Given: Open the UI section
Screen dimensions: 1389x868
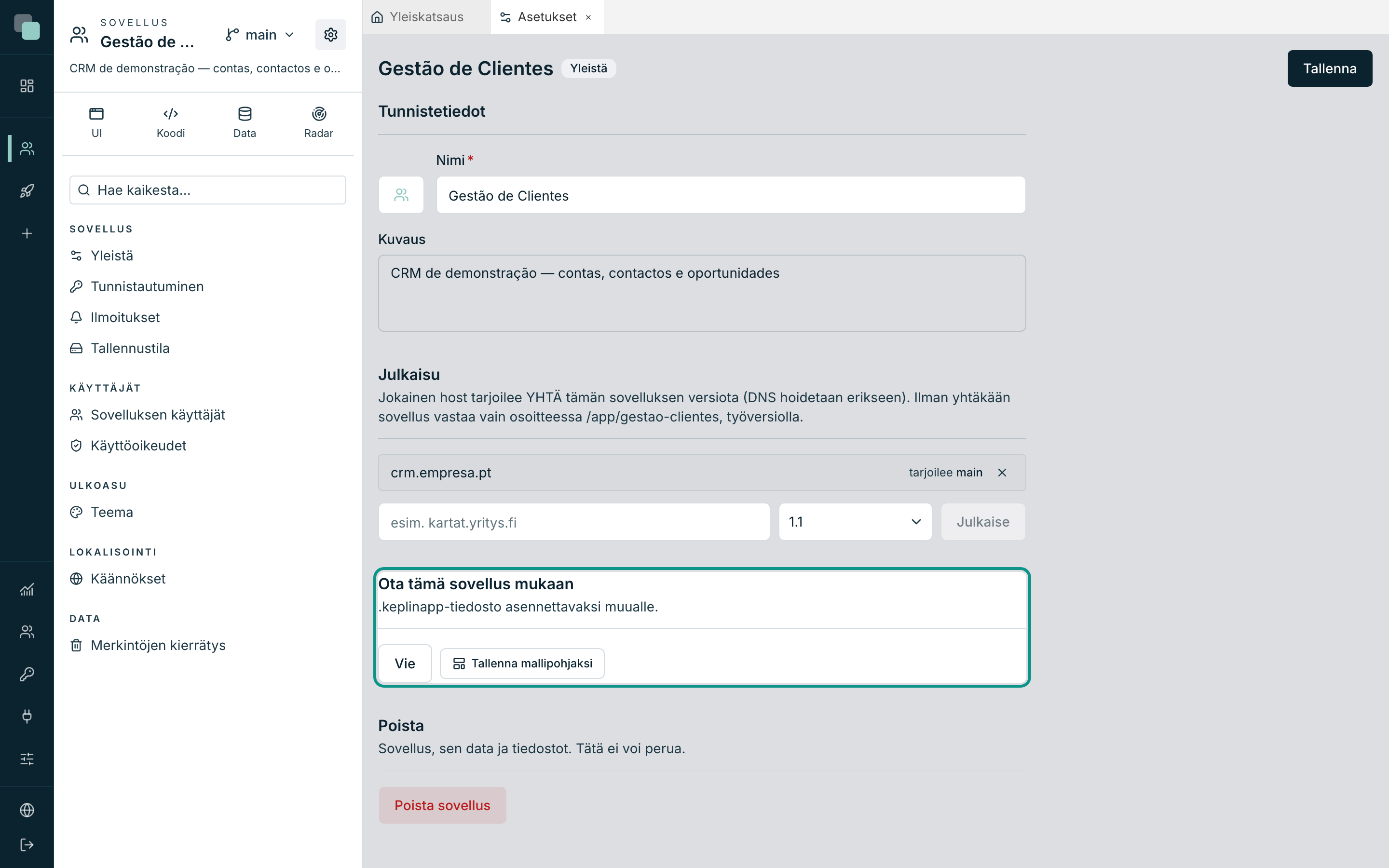Looking at the screenshot, I should (96, 122).
